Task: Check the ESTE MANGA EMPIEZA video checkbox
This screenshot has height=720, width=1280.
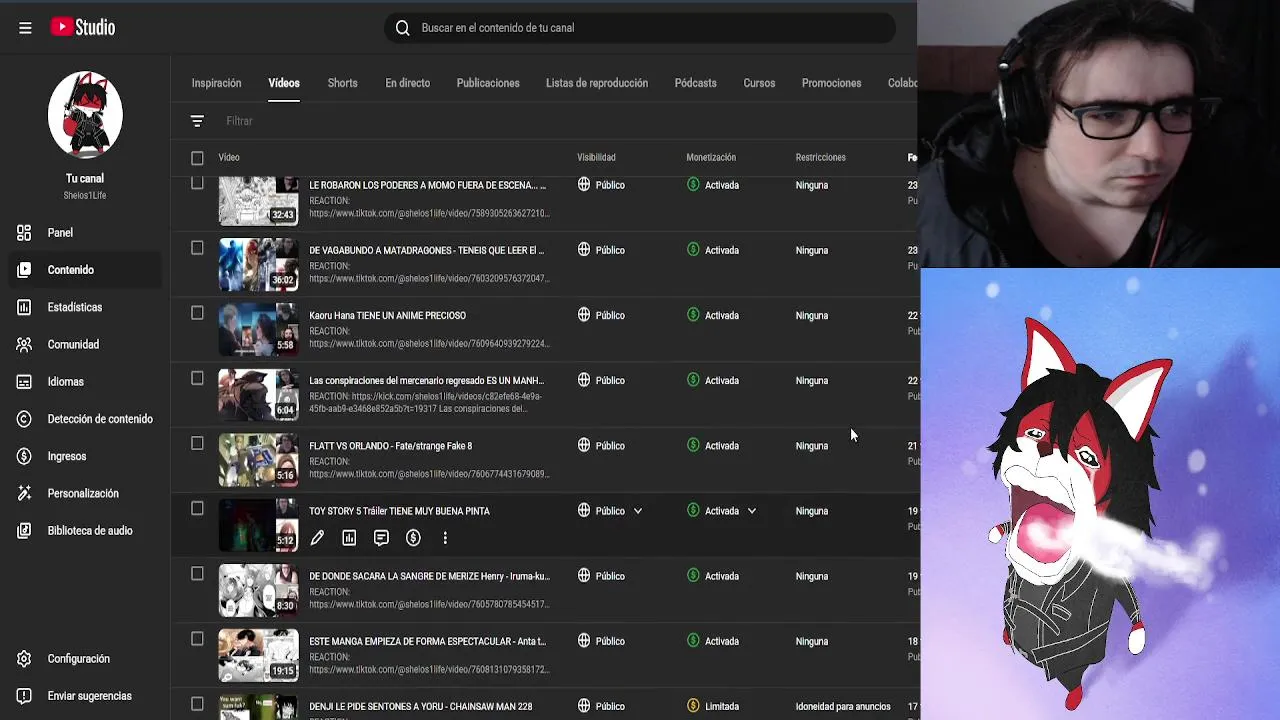Action: [197, 639]
